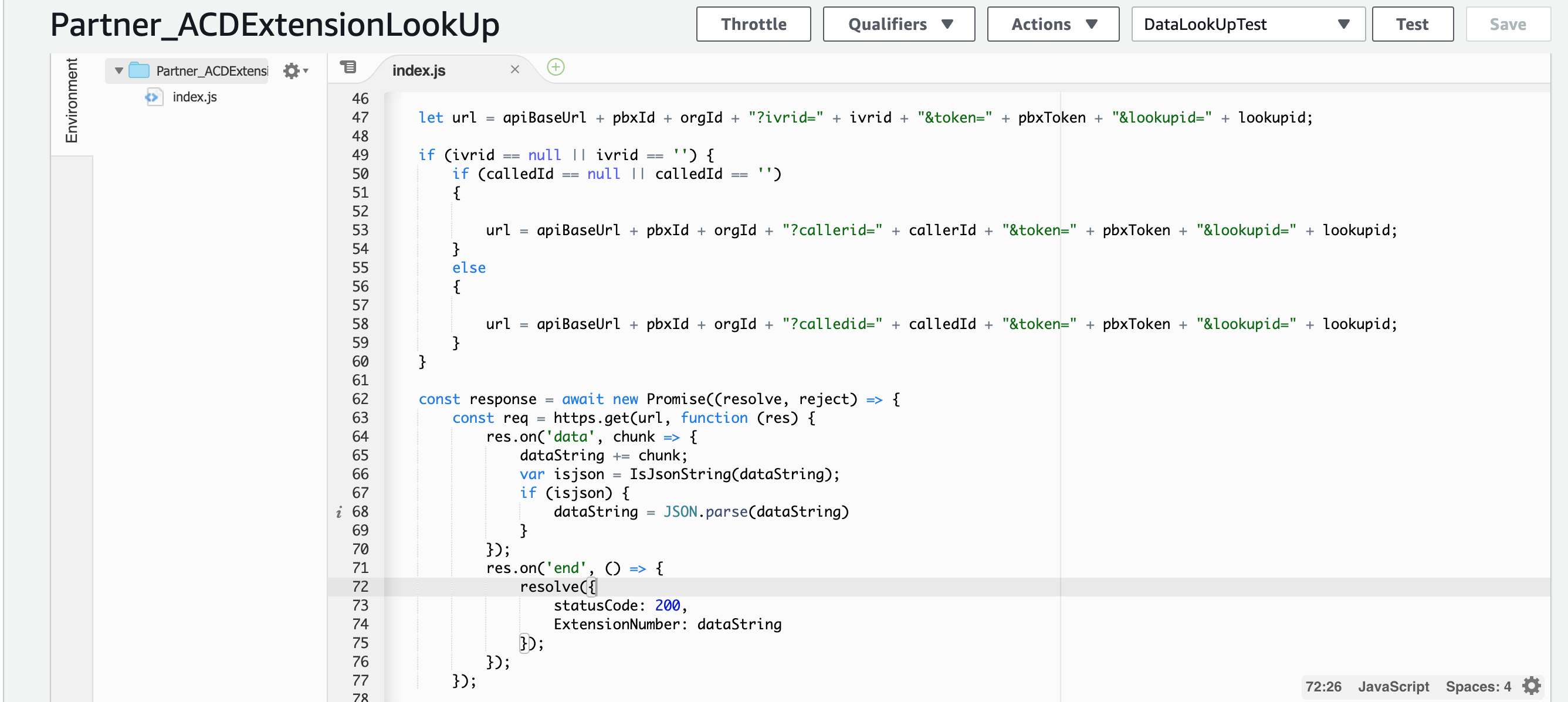The image size is (1568, 702).
Task: Switch to the index.js editor tab
Action: [419, 70]
